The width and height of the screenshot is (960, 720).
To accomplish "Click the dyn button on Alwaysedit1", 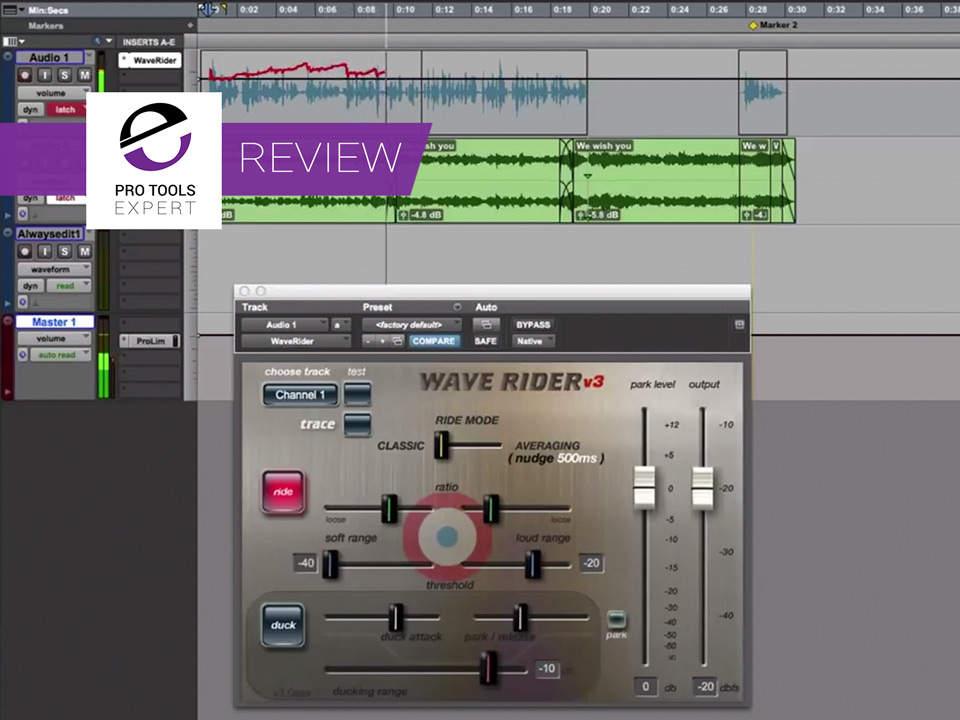I will pos(30,286).
